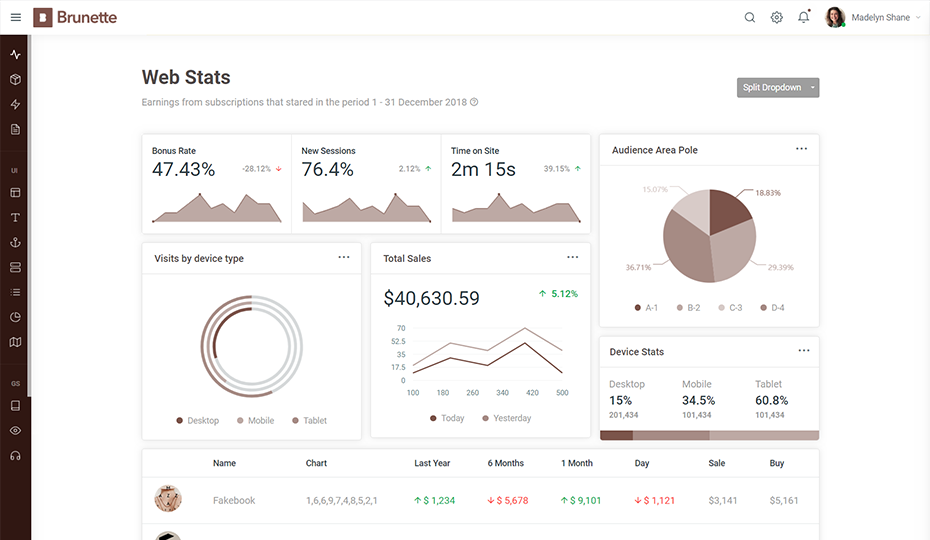Viewport: 930px width, 540px height.
Task: Sort by the Day column header
Action: point(642,463)
